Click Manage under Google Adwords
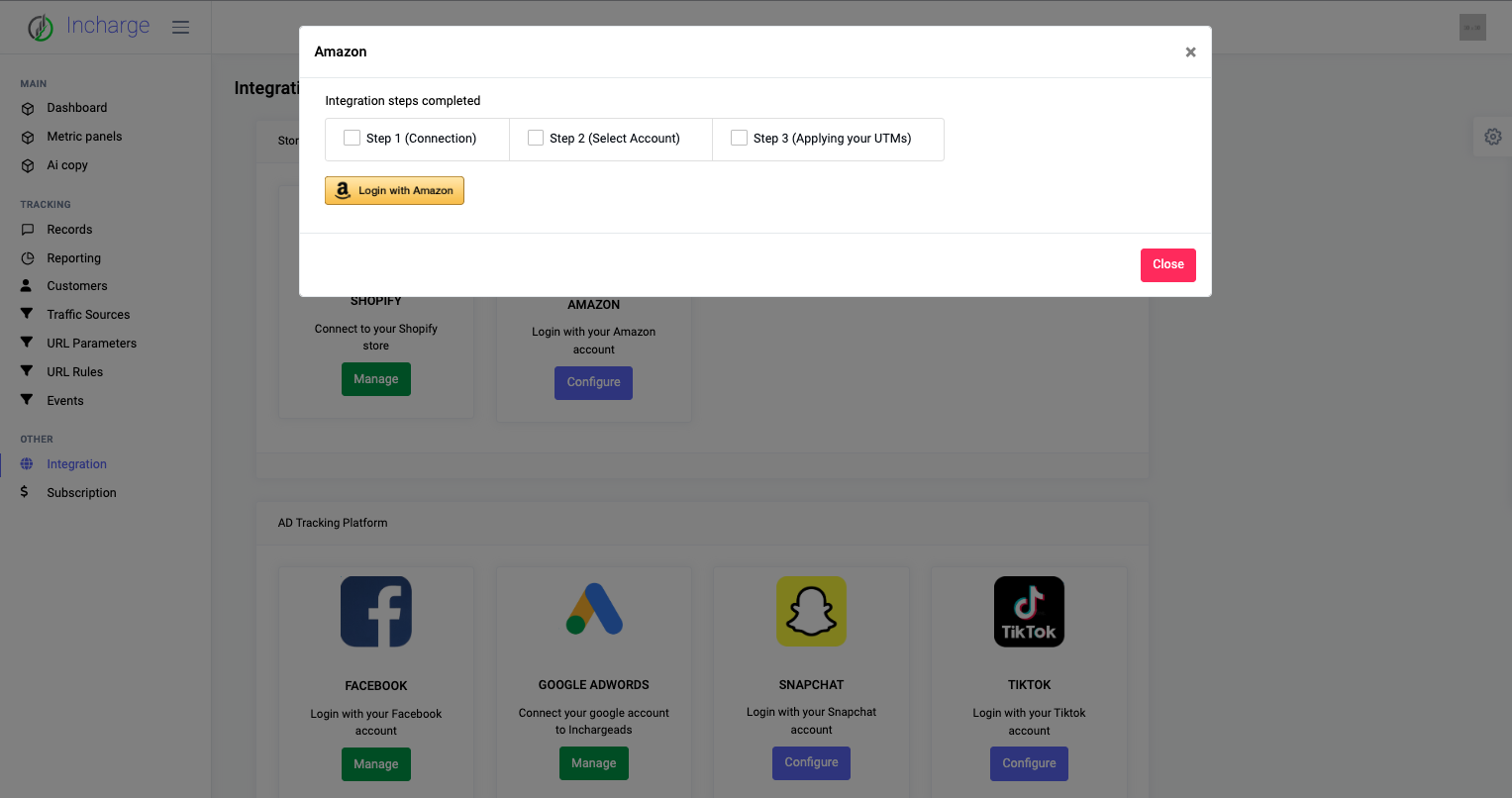 click(594, 763)
